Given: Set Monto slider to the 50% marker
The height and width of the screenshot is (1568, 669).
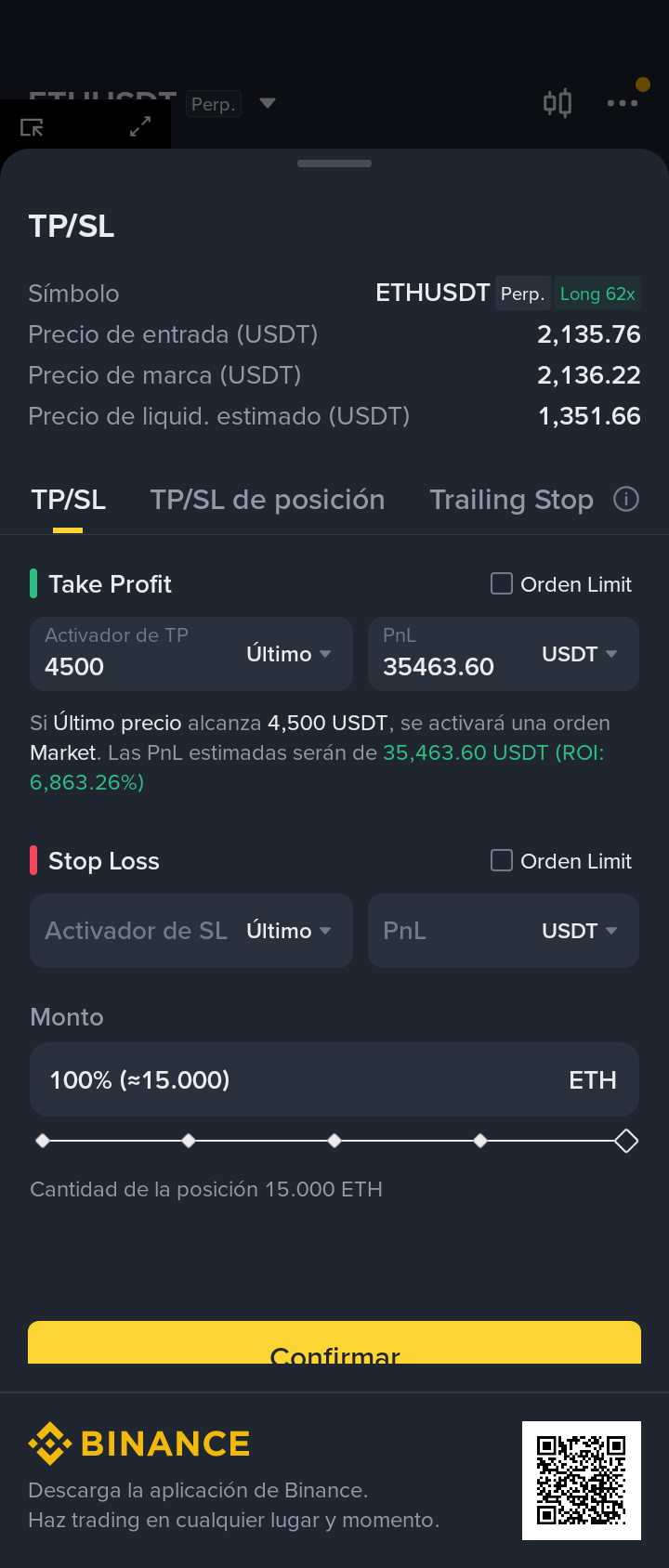Looking at the screenshot, I should click(x=334, y=1141).
